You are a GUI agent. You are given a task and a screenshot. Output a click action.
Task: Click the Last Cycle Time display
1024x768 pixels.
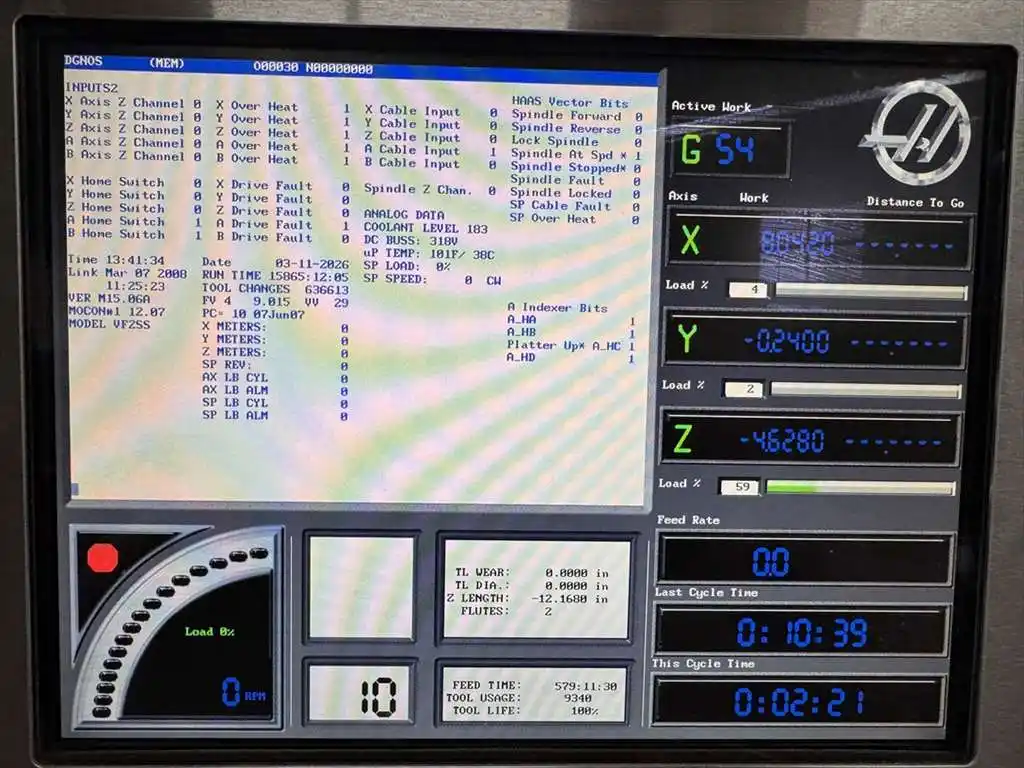[x=801, y=632]
